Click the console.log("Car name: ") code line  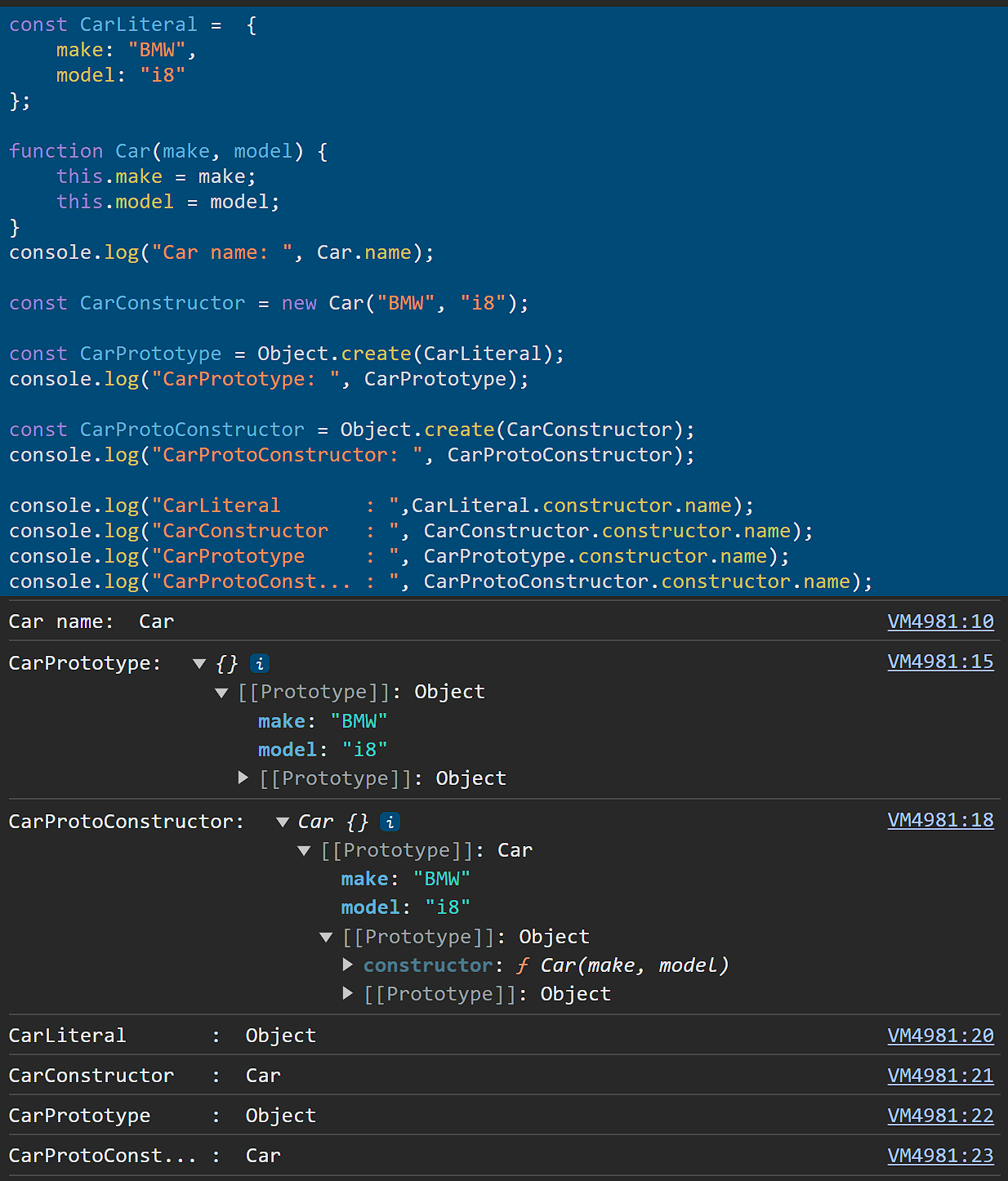pyautogui.click(x=221, y=252)
